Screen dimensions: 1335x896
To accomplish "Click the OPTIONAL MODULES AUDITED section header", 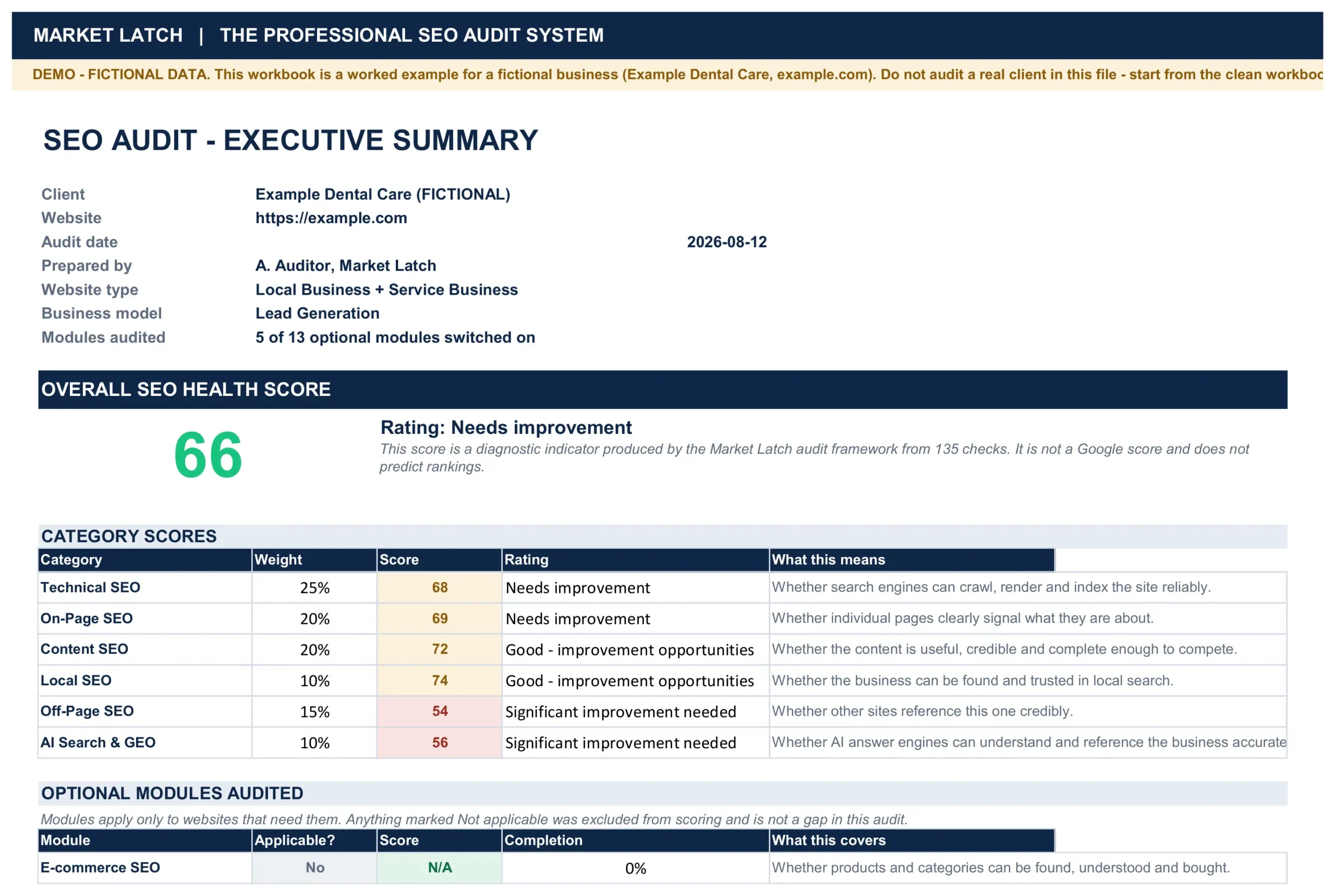I will 663,793.
